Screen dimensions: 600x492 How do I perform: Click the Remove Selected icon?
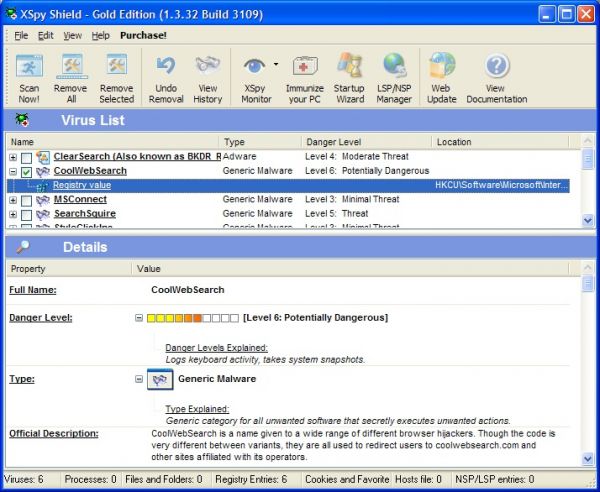click(116, 68)
